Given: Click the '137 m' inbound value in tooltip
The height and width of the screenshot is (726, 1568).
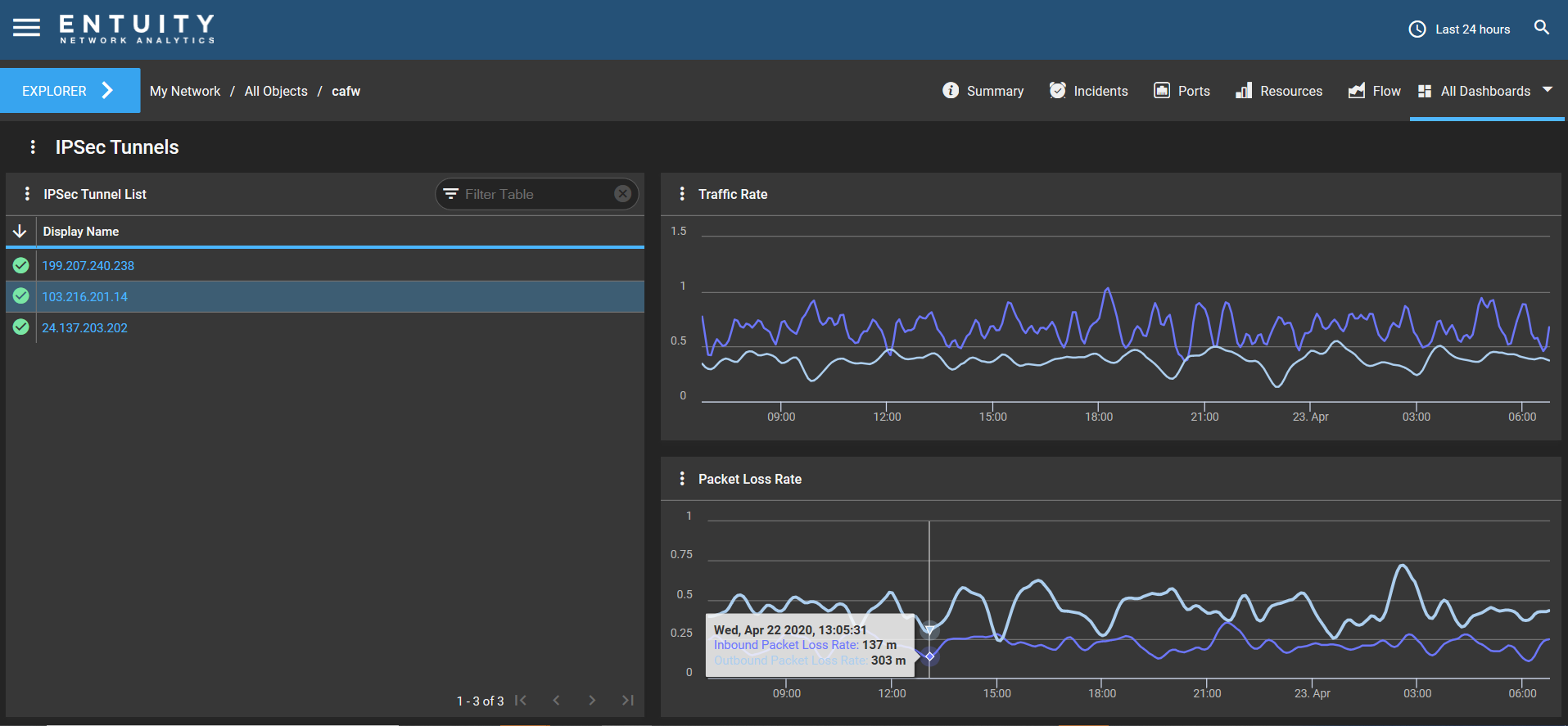Looking at the screenshot, I should (879, 645).
